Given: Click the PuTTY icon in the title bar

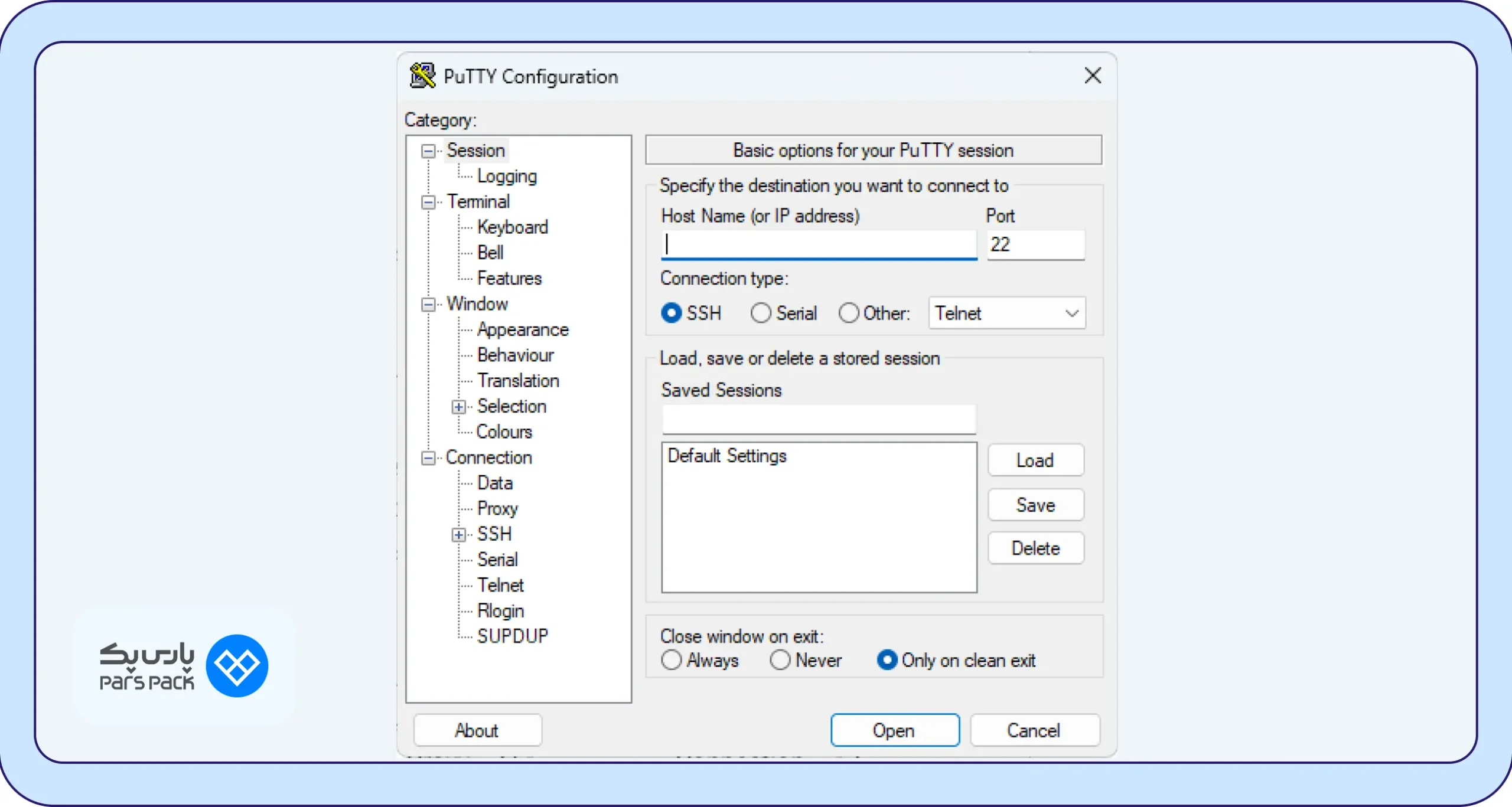Looking at the screenshot, I should 422,76.
